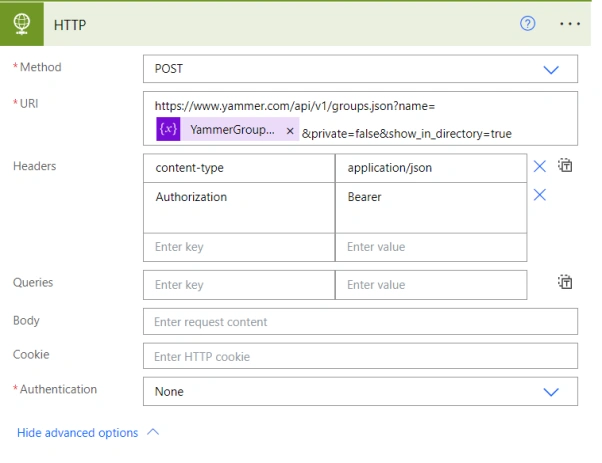Collapse with the Hide advanced options chevron
This screenshot has height=463, width=602.
click(x=153, y=432)
